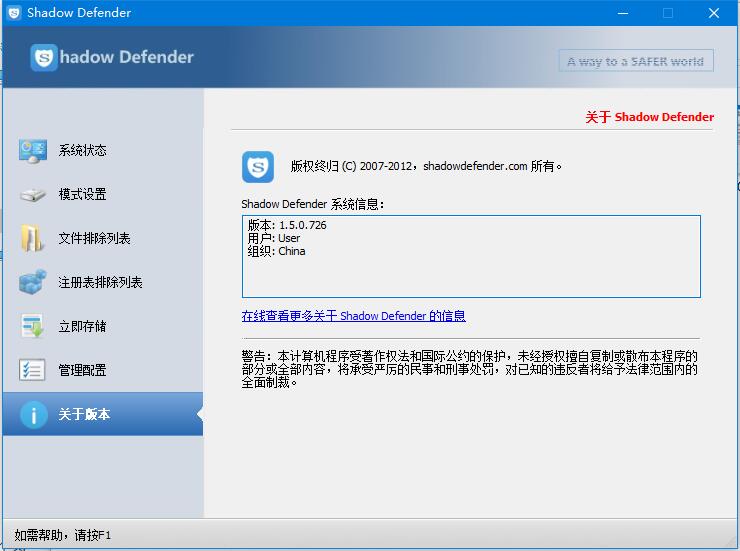Click the 管理配置 checklist icon
The image size is (740, 551).
[x=33, y=370]
